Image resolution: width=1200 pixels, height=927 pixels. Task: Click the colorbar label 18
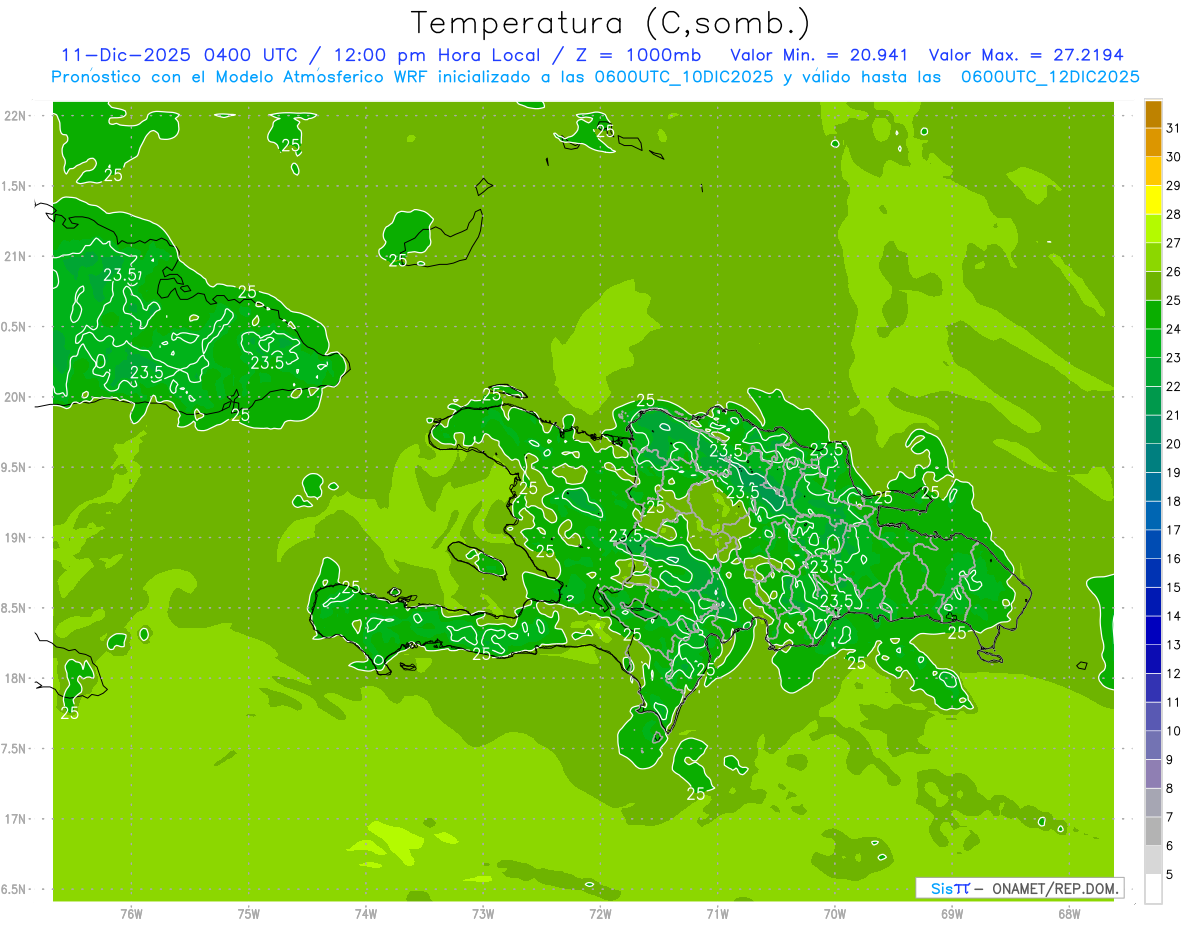pyautogui.click(x=1173, y=501)
